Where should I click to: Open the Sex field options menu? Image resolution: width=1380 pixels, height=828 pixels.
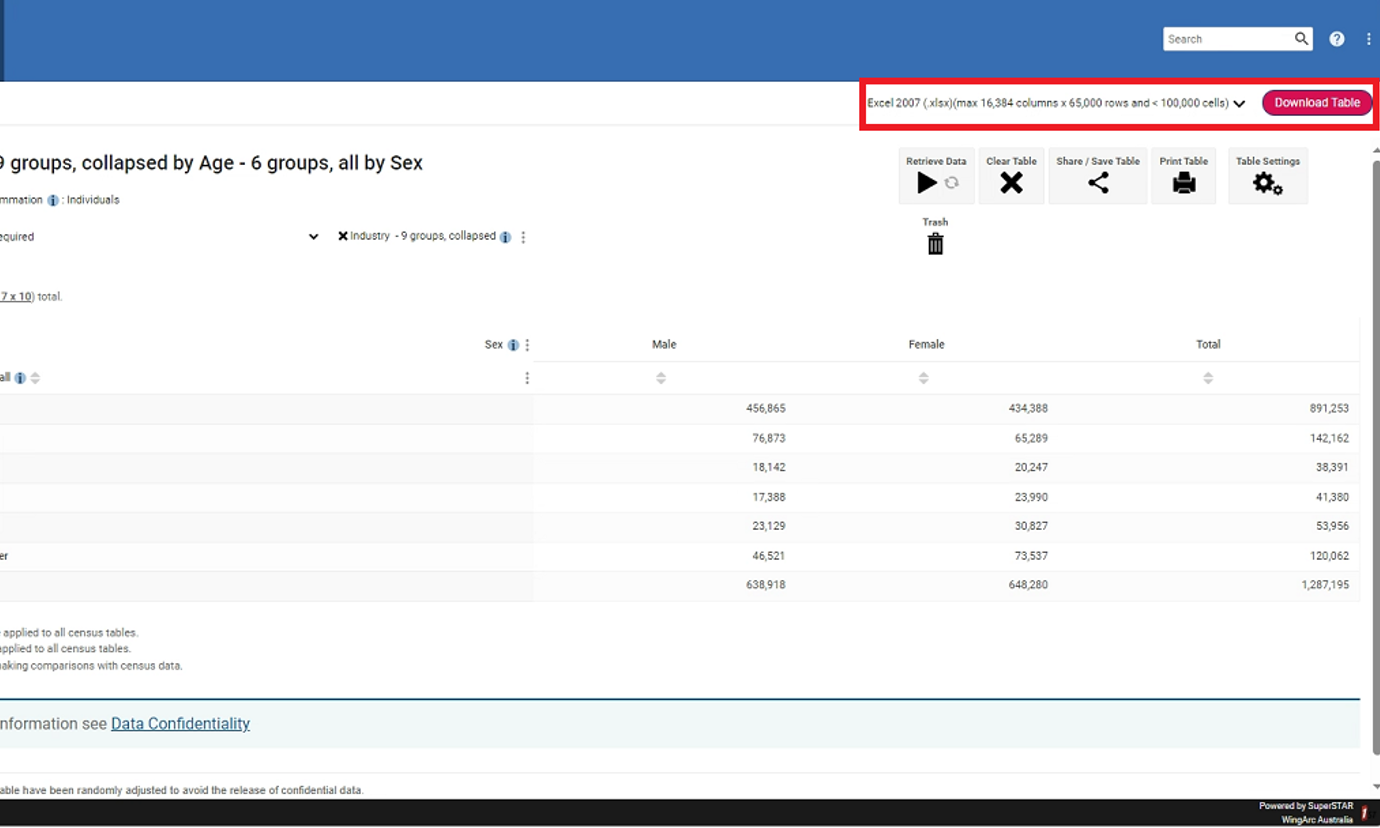coord(527,345)
